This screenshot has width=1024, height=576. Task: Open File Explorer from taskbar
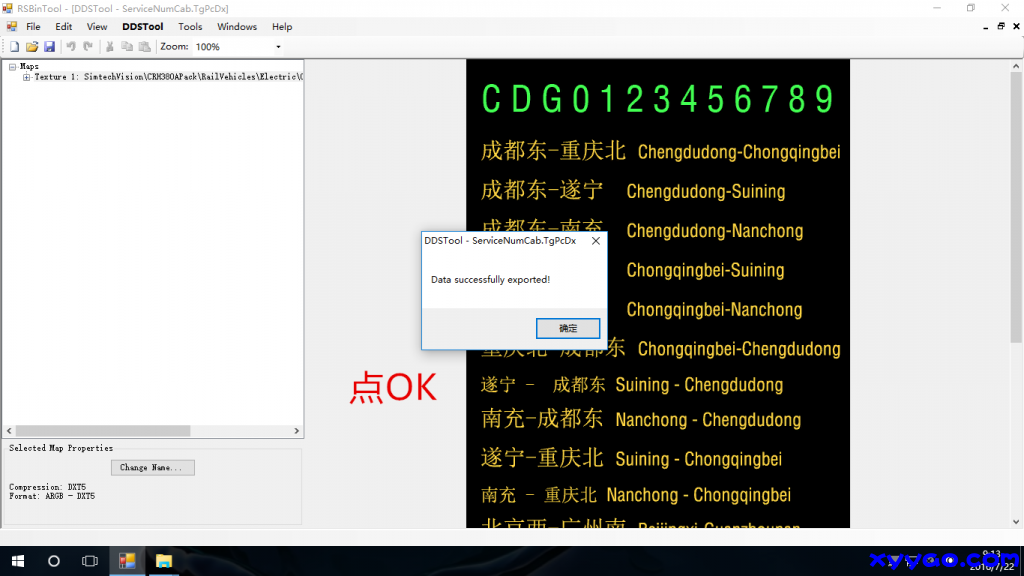point(164,561)
